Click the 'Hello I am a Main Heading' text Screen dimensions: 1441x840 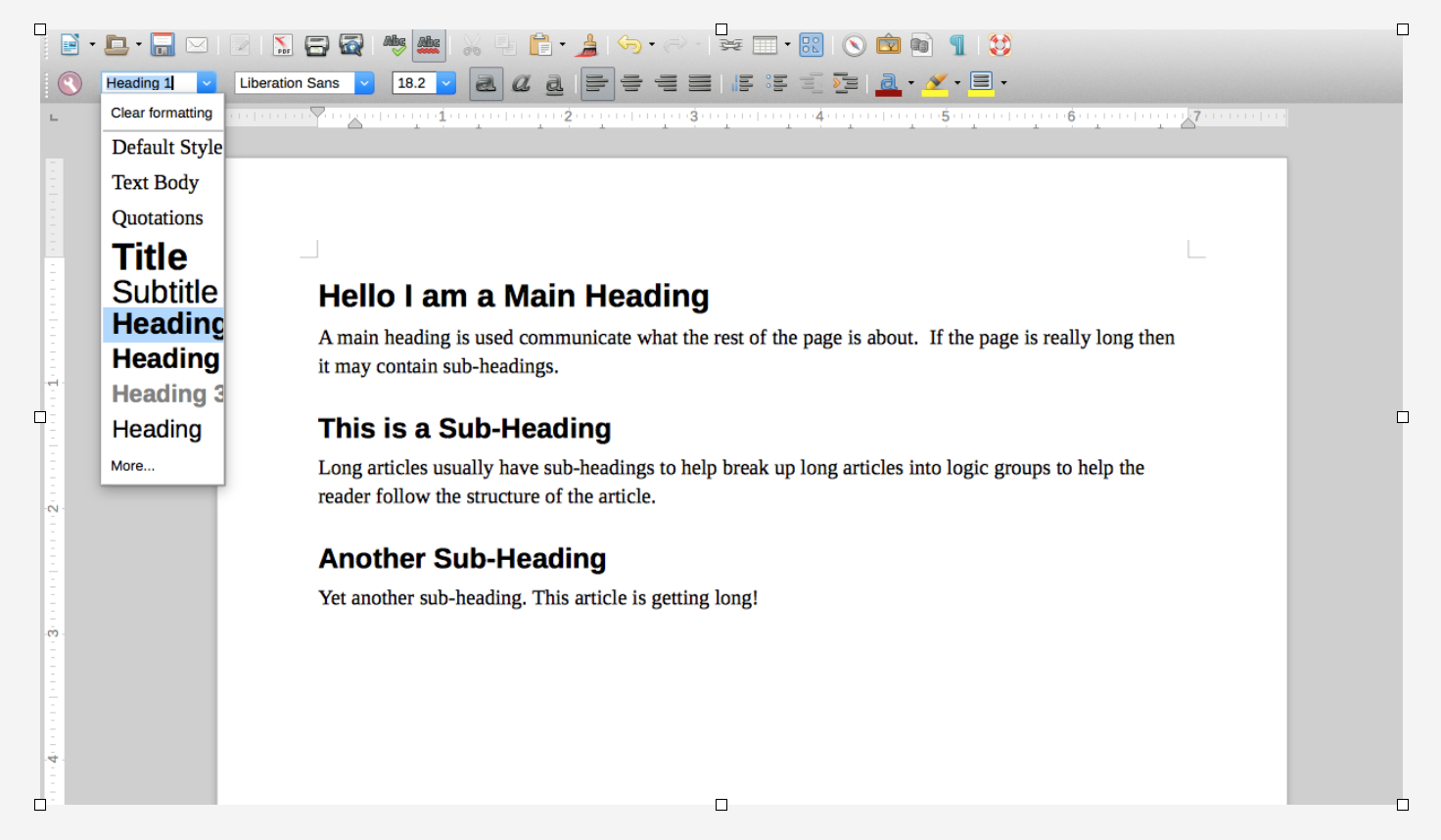click(x=514, y=296)
